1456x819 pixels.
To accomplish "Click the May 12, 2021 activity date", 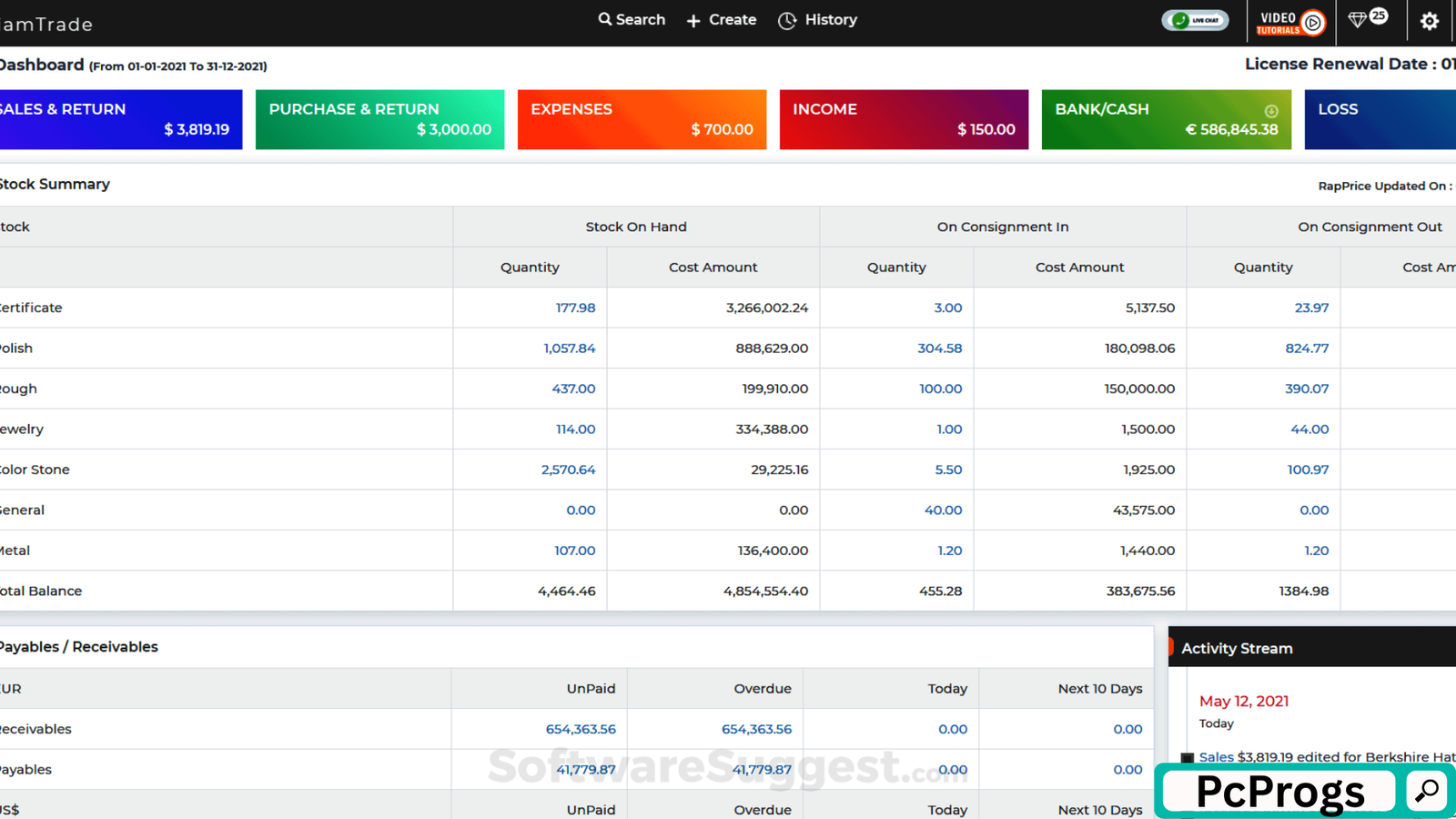I will (x=1244, y=701).
